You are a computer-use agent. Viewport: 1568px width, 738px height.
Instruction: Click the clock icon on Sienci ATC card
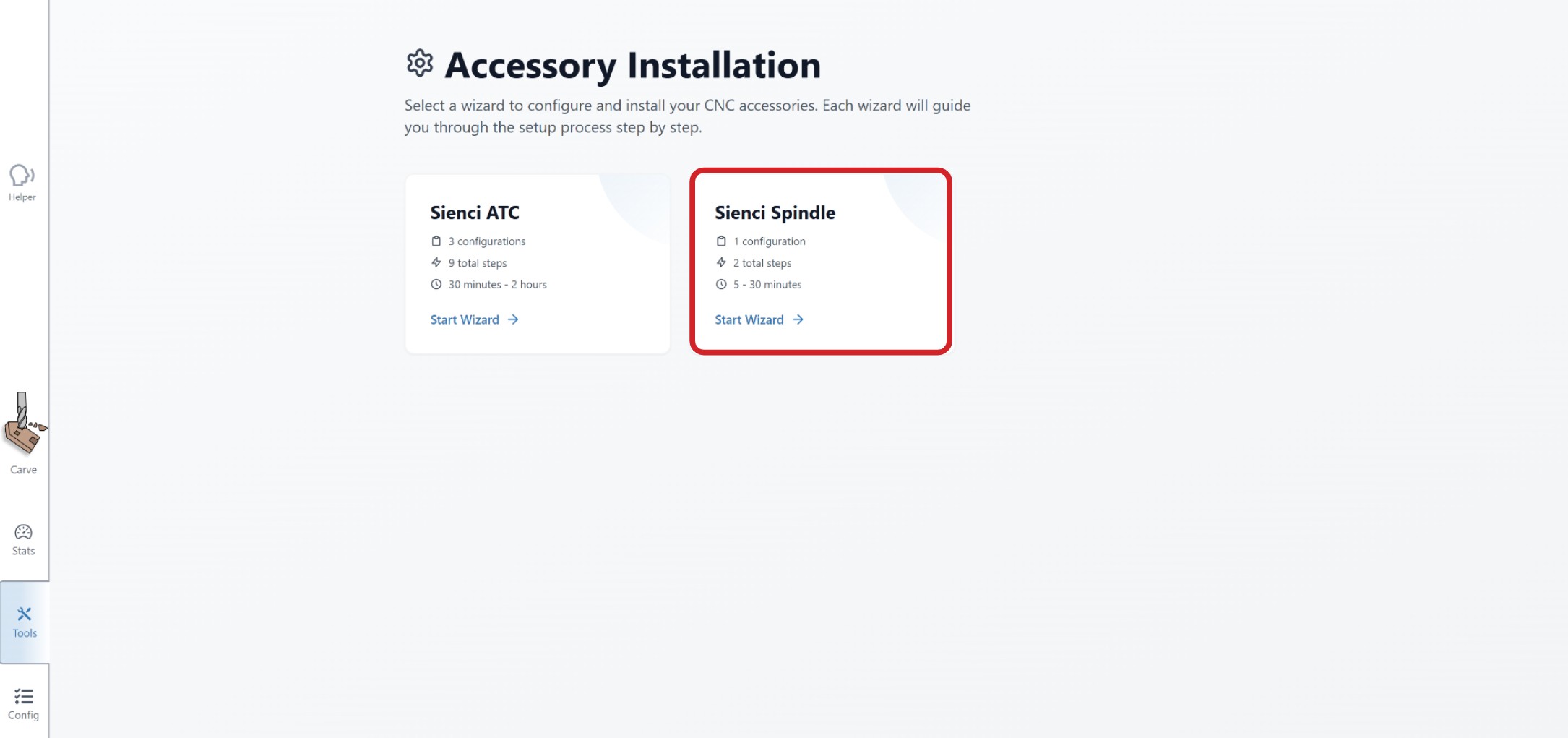coord(436,285)
